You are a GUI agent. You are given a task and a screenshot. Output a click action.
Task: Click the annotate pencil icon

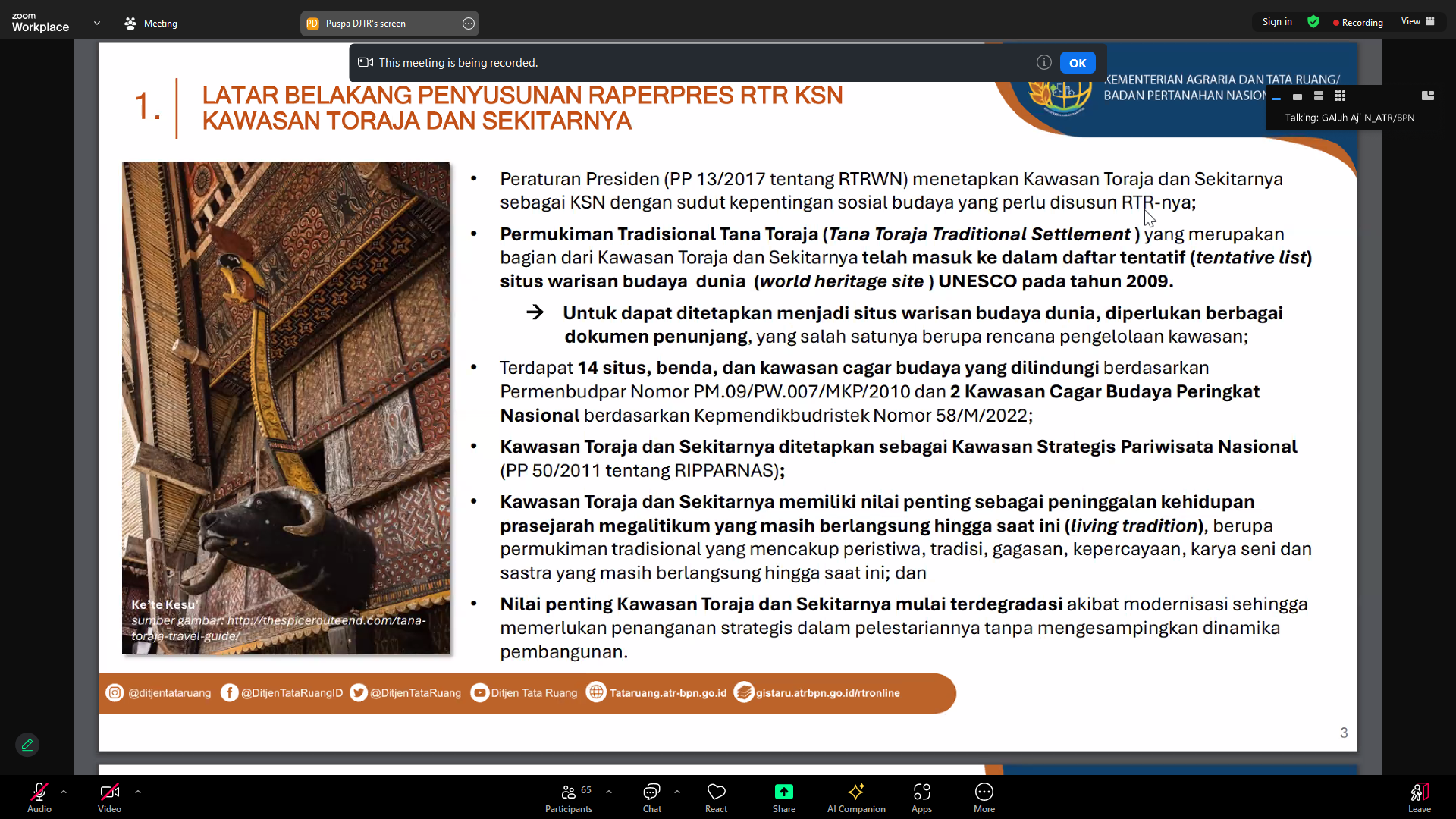pos(27,745)
